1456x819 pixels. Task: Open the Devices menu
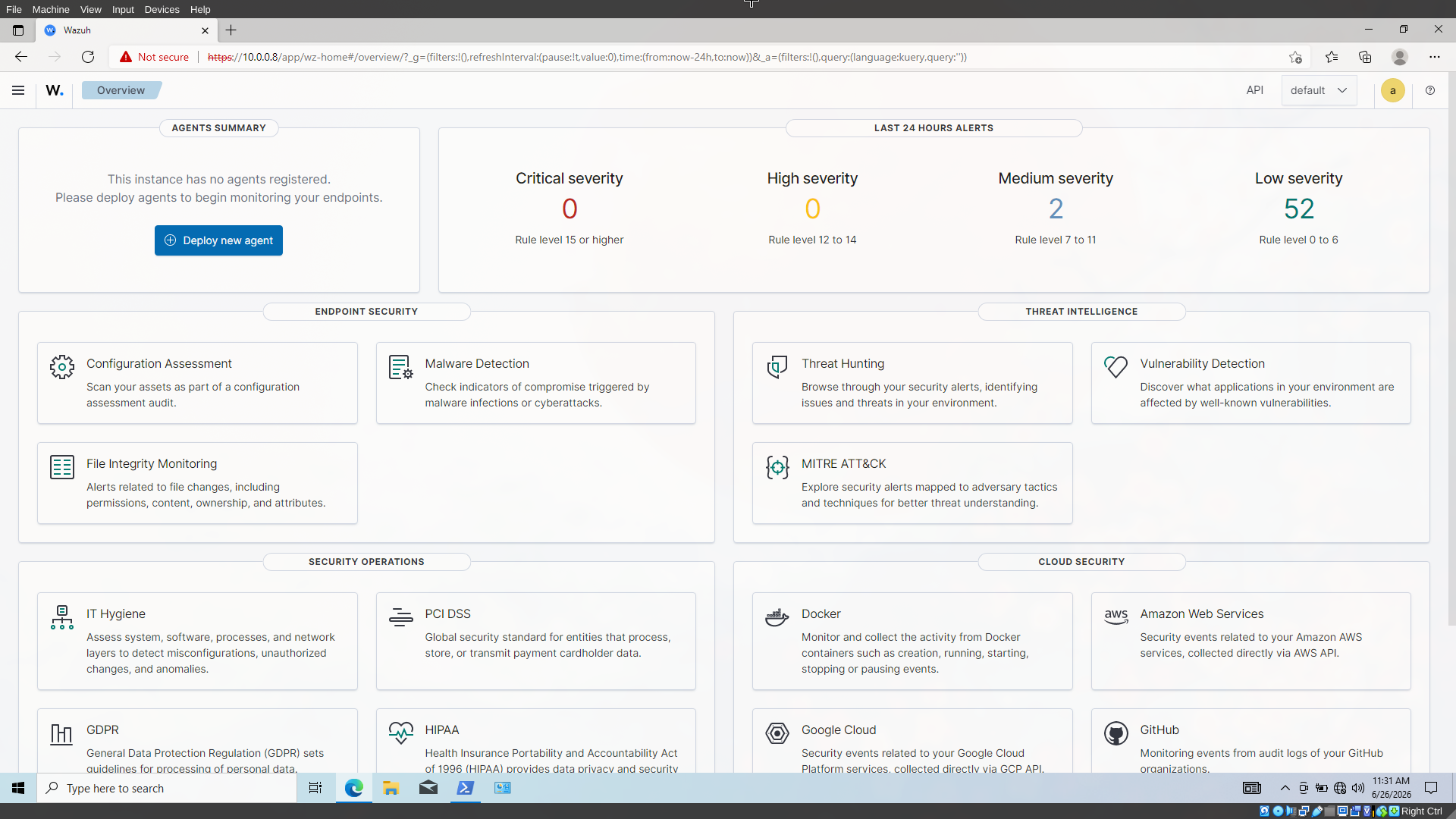tap(162, 9)
